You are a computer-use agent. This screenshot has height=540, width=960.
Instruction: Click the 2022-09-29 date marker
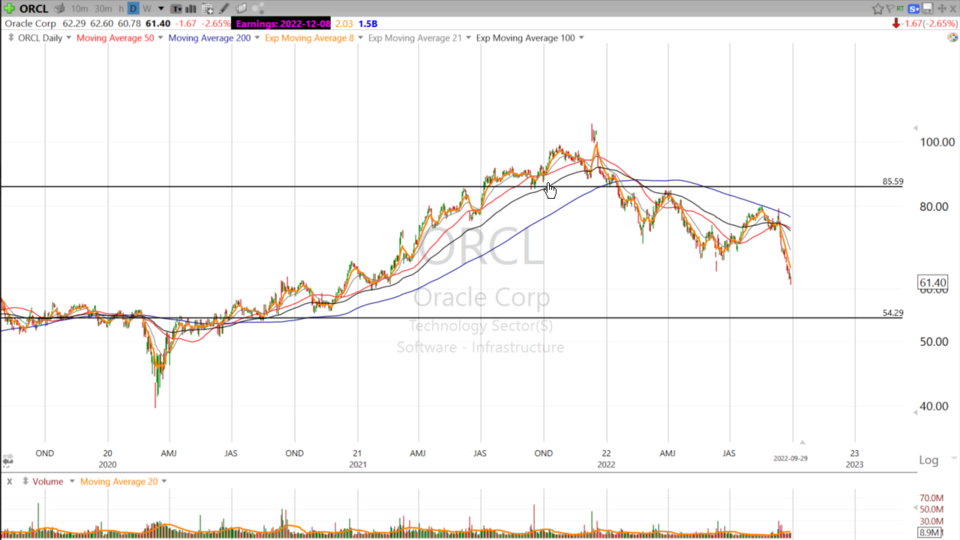(791, 457)
